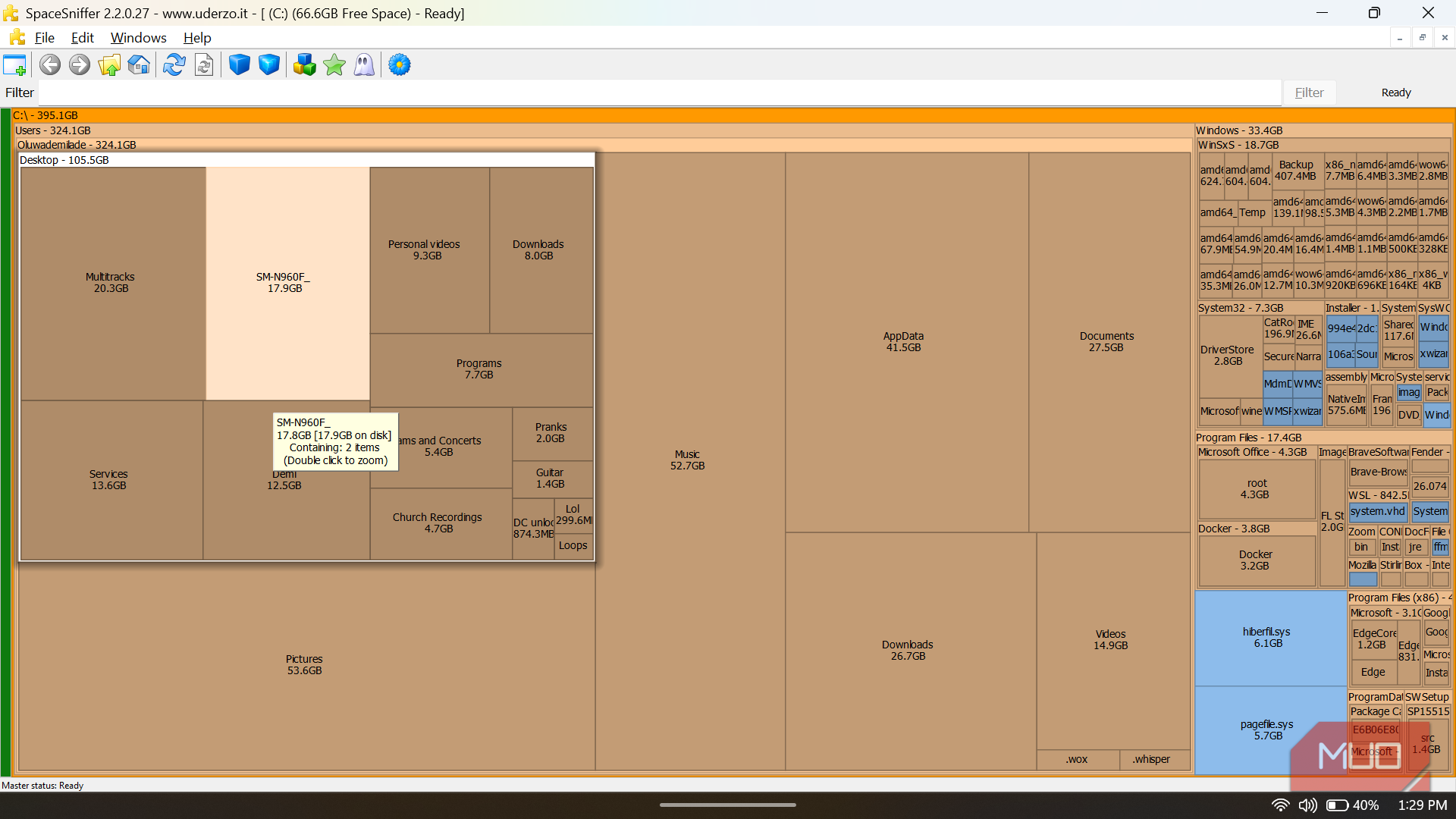Go back with the left arrow icon
The height and width of the screenshot is (819, 1456).
click(x=50, y=65)
